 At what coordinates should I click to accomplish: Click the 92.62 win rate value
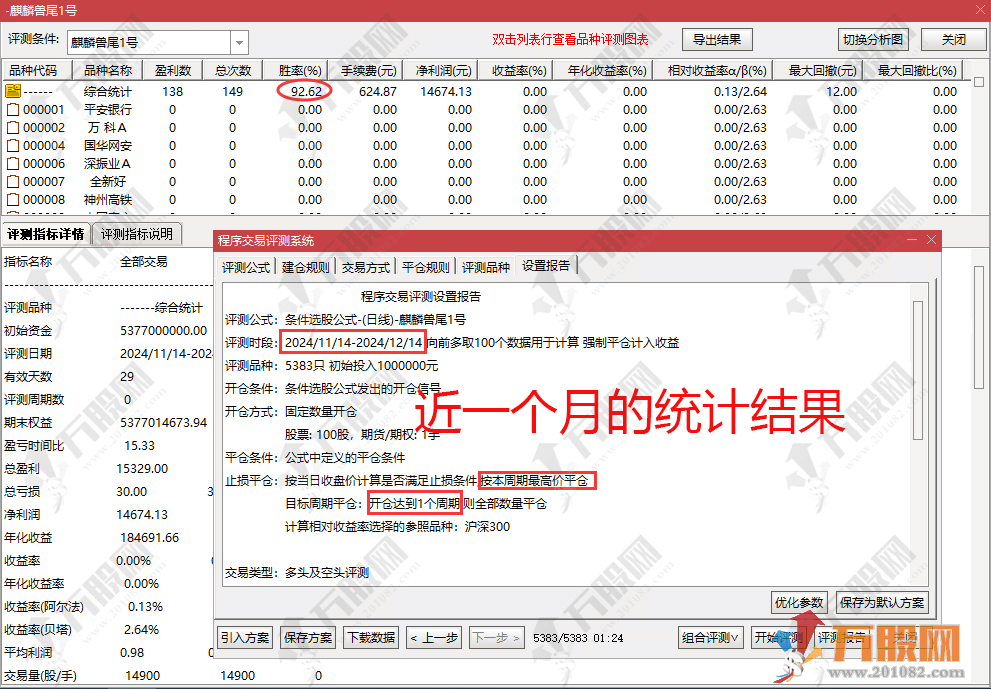point(306,91)
